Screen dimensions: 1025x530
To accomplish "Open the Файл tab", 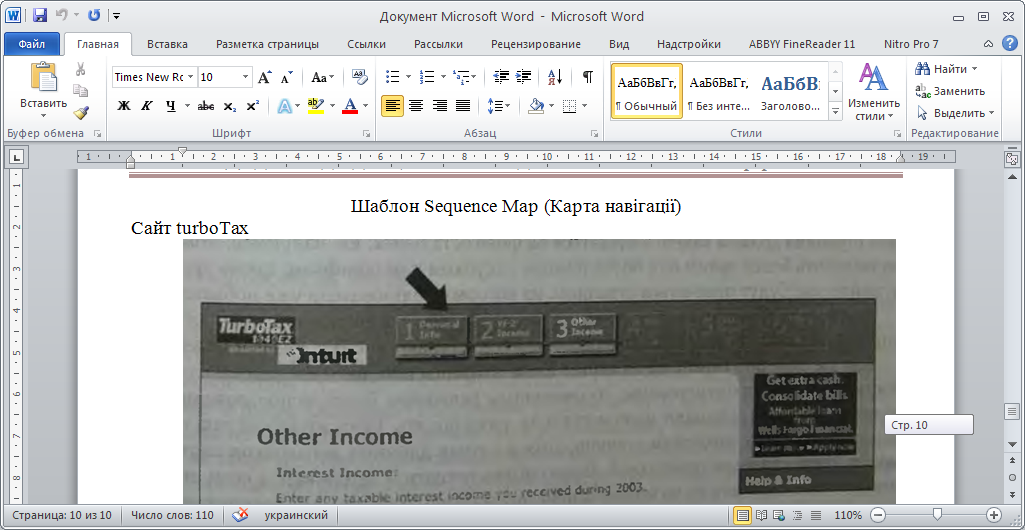I will (31, 44).
